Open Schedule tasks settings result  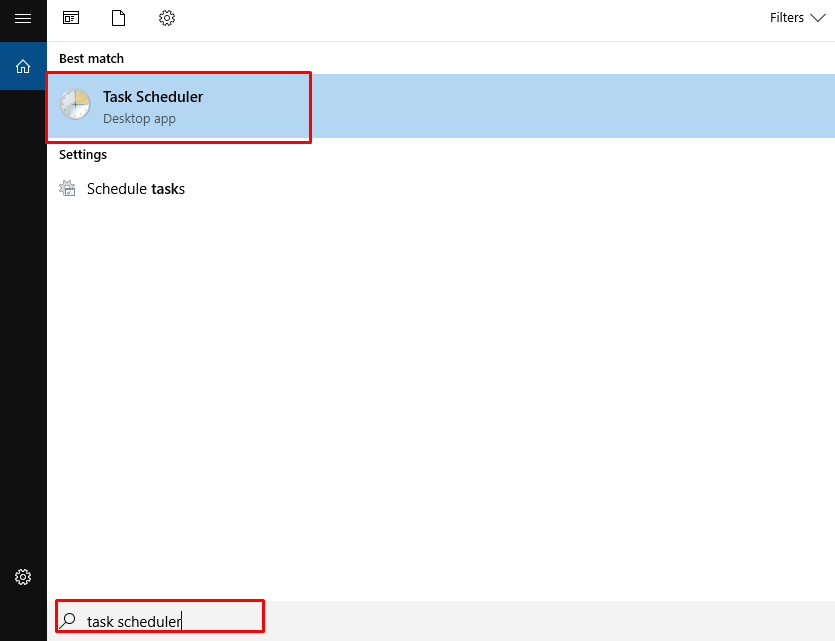pyautogui.click(x=441, y=189)
